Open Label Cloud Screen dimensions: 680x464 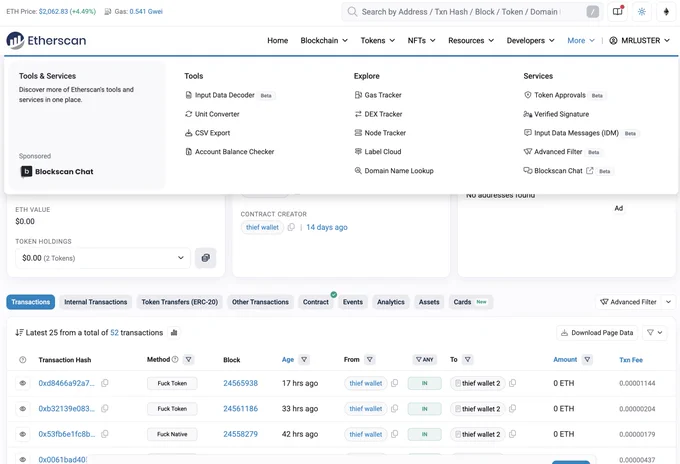pyautogui.click(x=378, y=152)
